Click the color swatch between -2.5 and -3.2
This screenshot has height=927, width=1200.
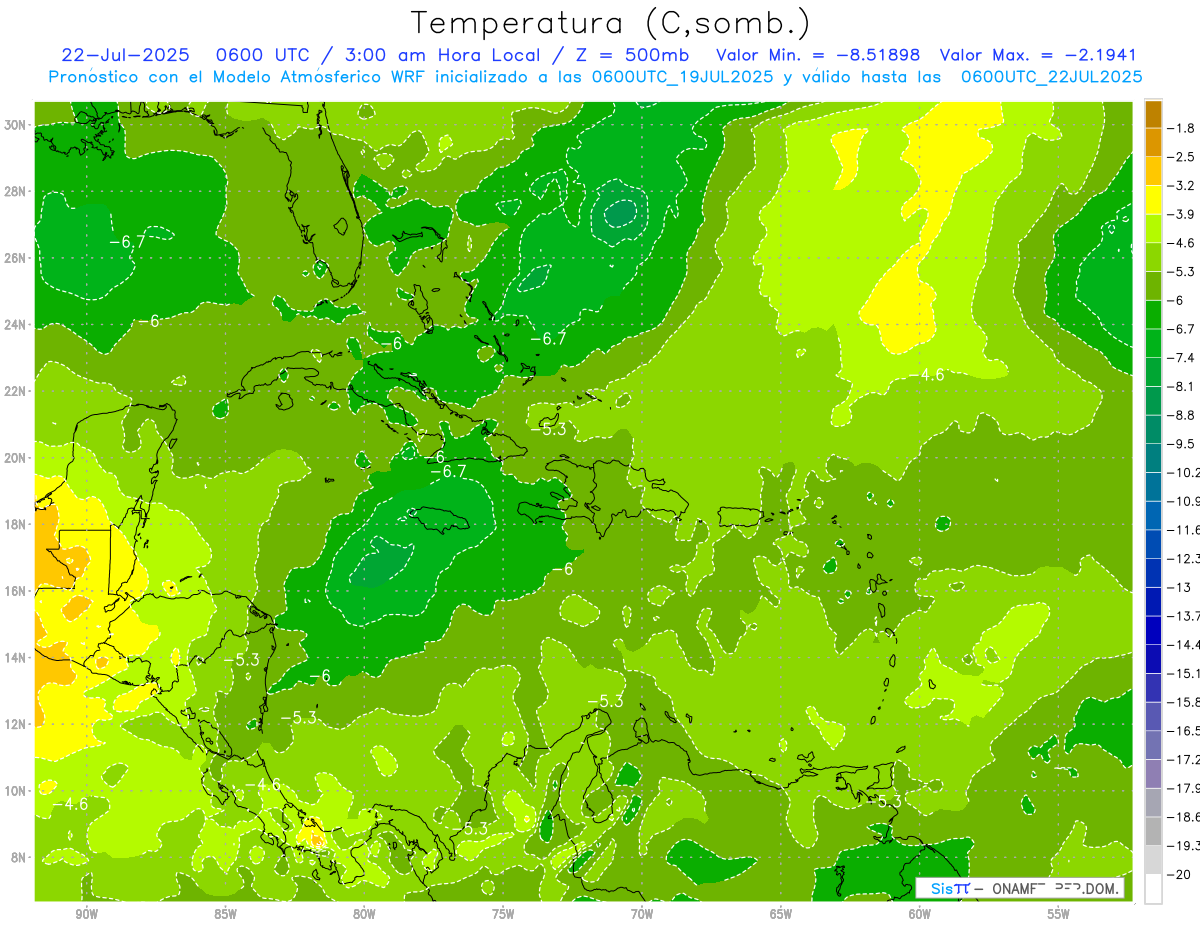point(1154,171)
